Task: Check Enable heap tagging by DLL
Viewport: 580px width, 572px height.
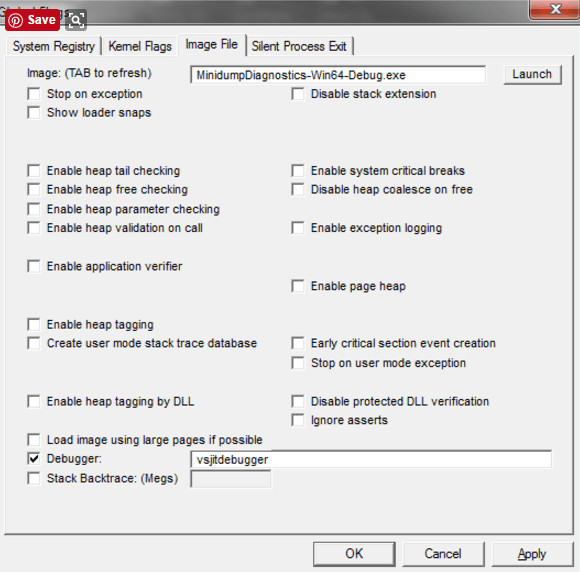Action: coord(34,401)
